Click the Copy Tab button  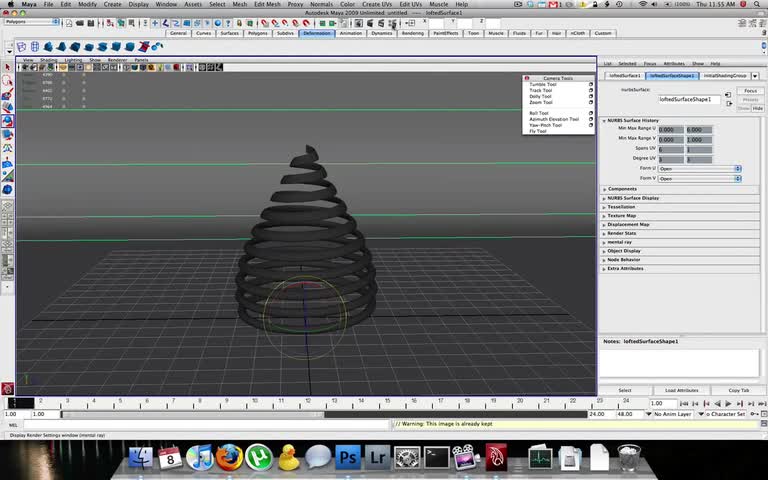(739, 390)
